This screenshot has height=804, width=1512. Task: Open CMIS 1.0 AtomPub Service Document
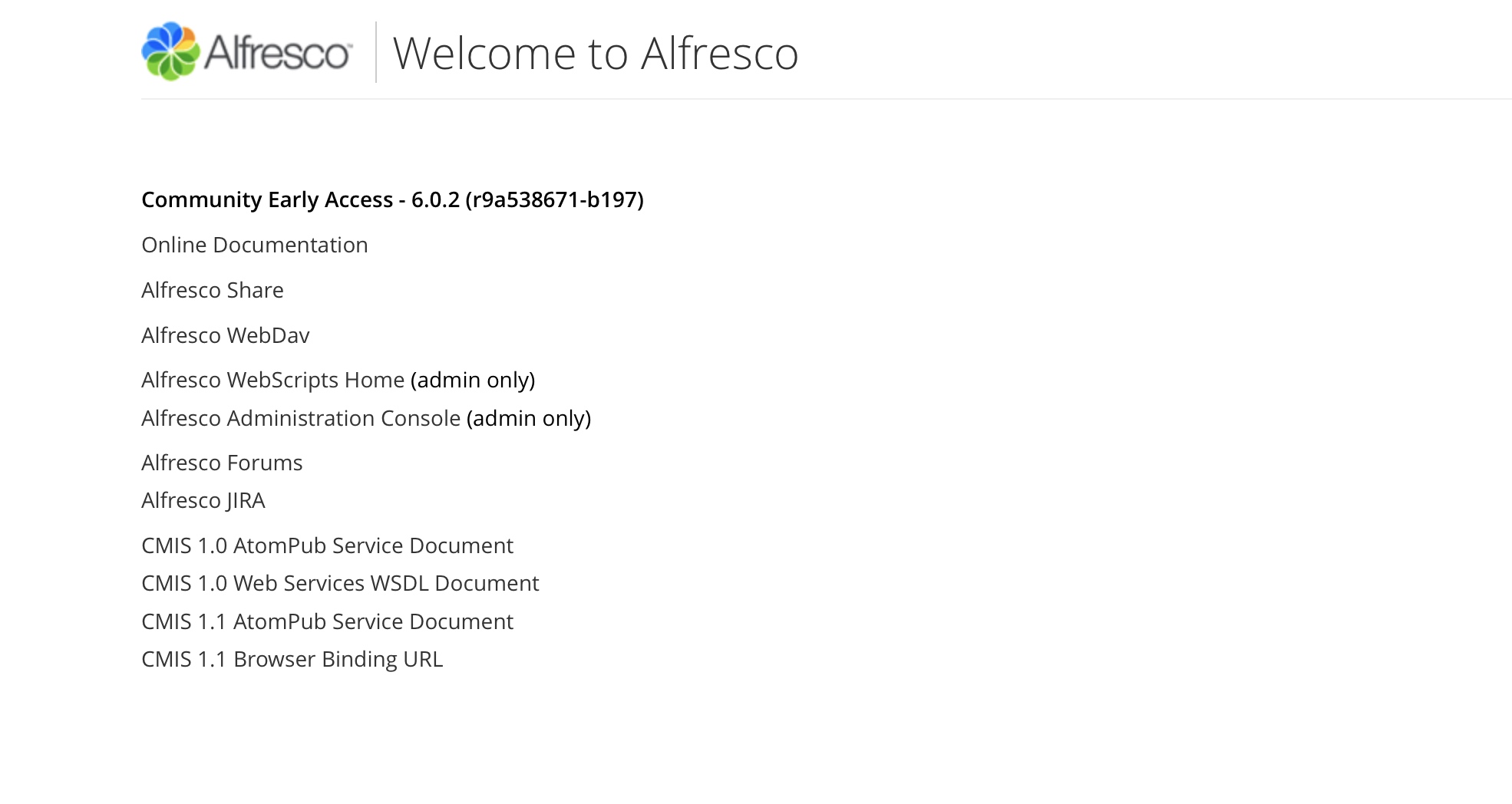[x=327, y=545]
